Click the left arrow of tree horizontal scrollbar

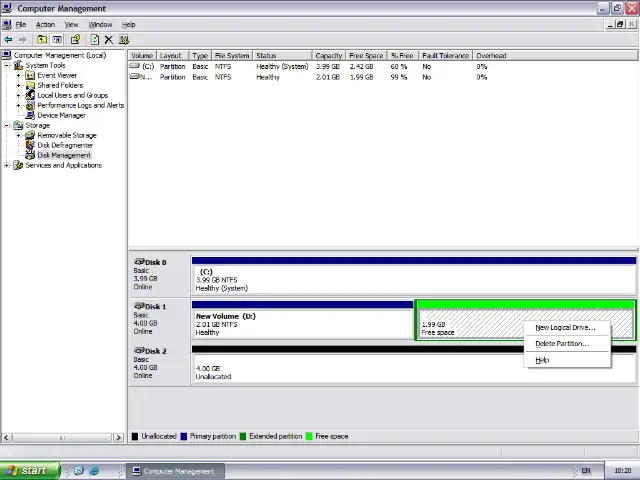[6, 438]
